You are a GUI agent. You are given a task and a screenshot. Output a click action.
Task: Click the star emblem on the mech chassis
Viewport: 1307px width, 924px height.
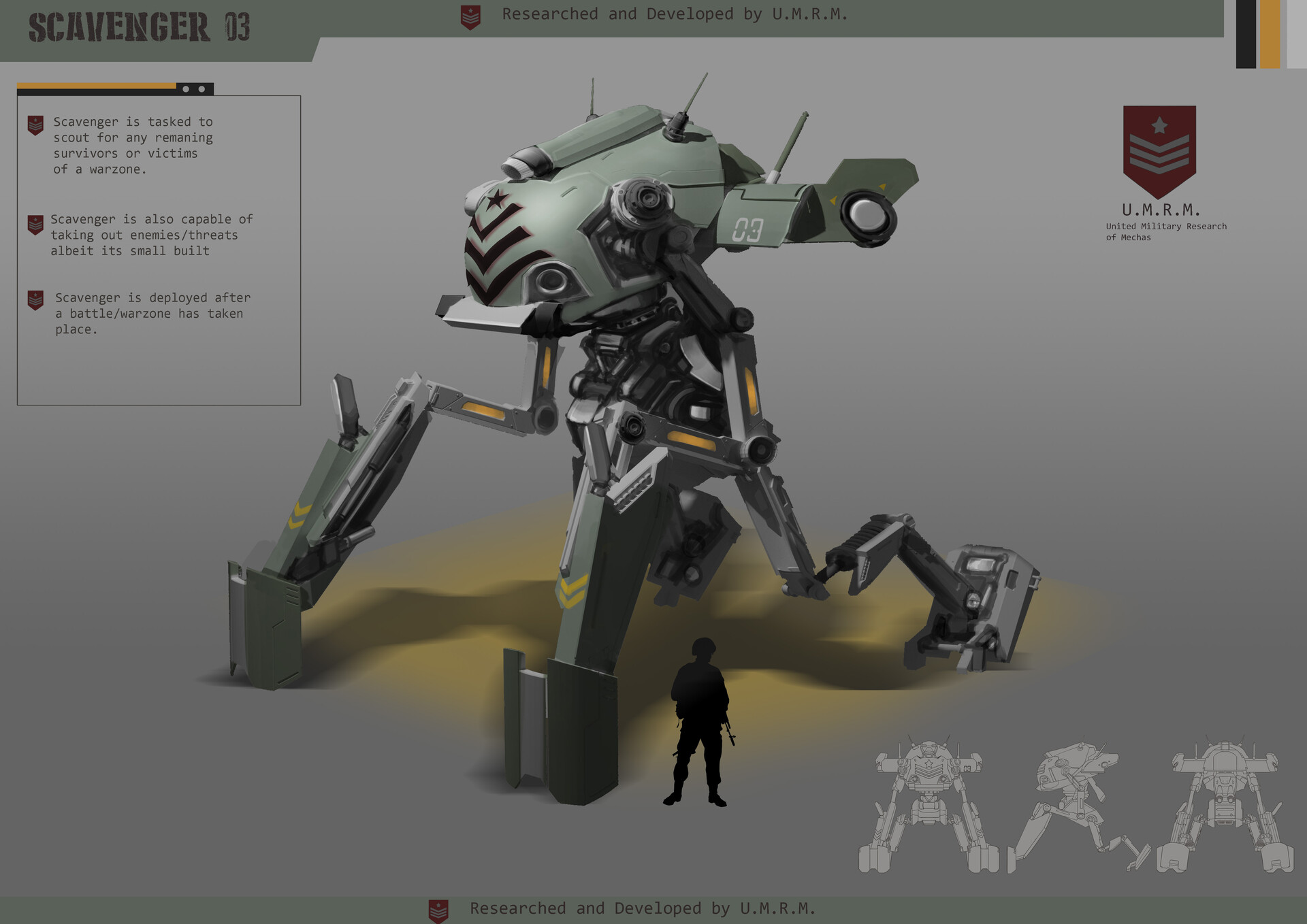click(499, 199)
